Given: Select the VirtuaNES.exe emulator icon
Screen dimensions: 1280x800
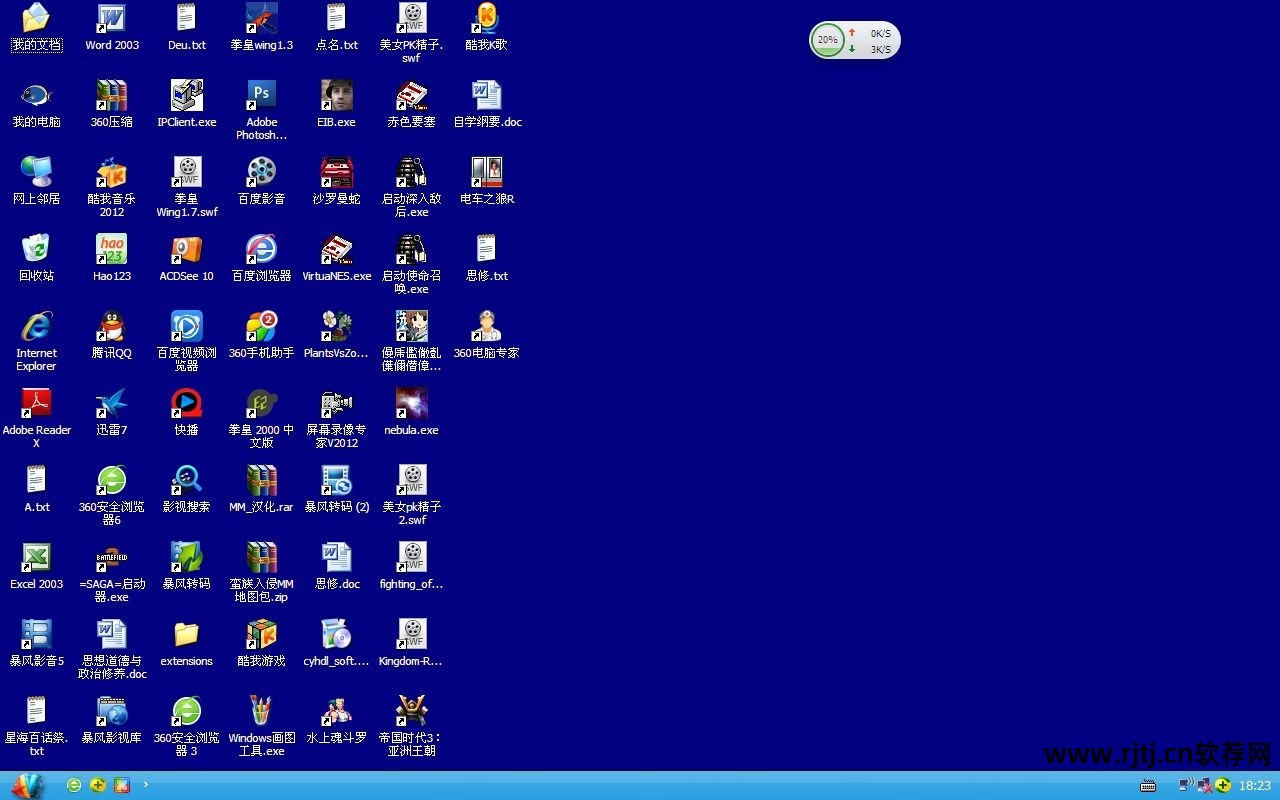Looking at the screenshot, I should coord(336,250).
